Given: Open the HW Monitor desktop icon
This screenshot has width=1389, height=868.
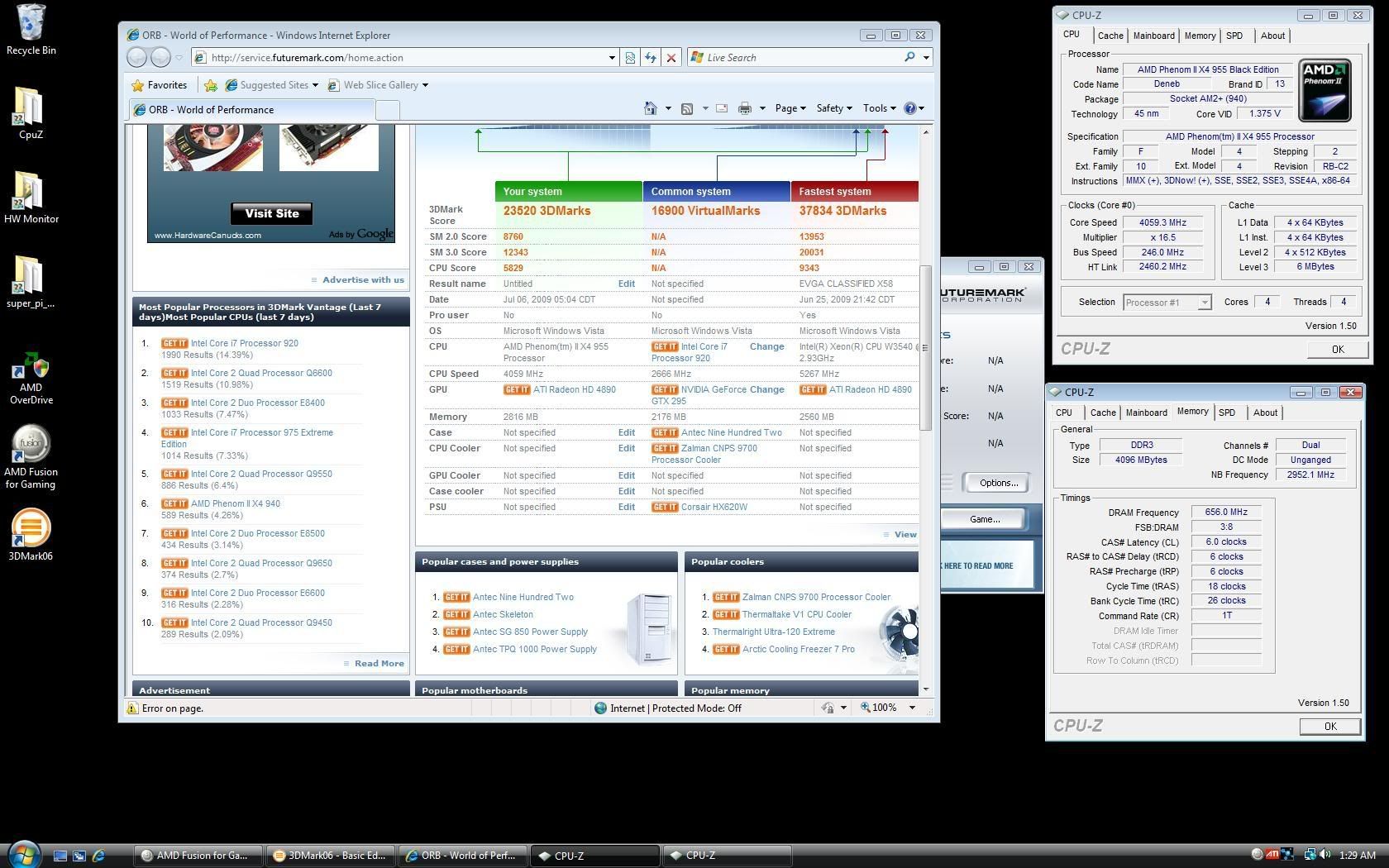Looking at the screenshot, I should 31,198.
